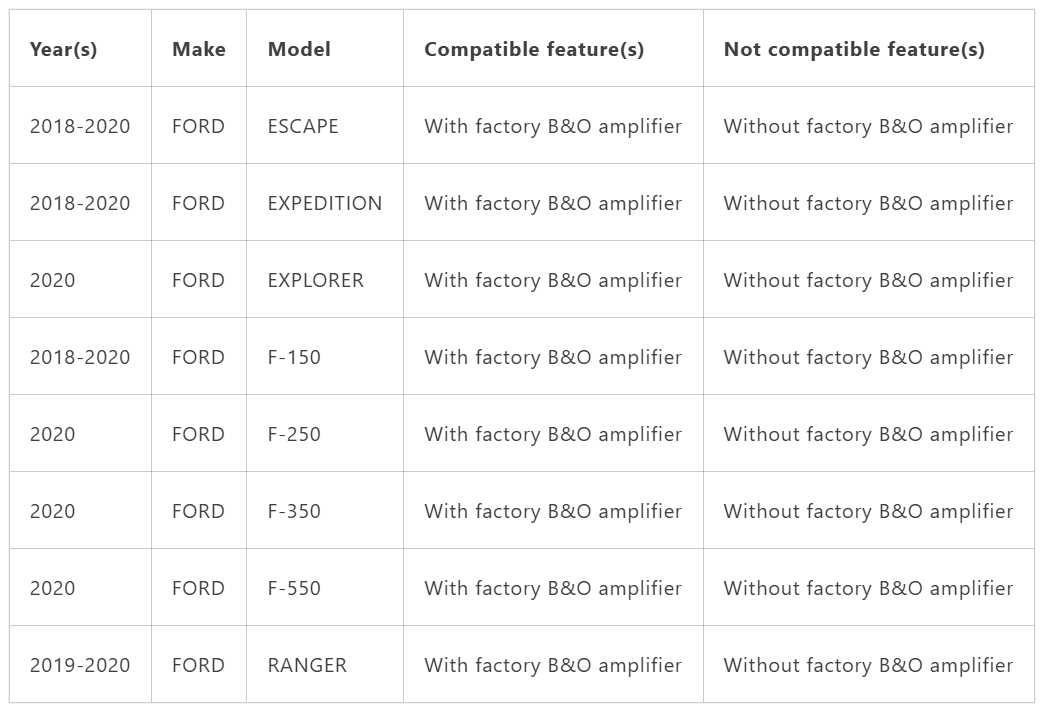Click not compatible text in EXPLORER row
1045x707 pixels.
click(x=868, y=281)
